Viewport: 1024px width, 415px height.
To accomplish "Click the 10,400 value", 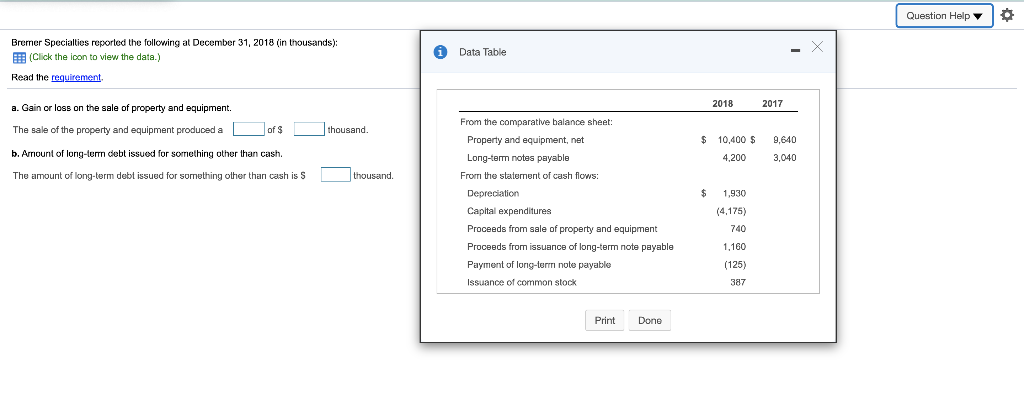I will pyautogui.click(x=731, y=140).
